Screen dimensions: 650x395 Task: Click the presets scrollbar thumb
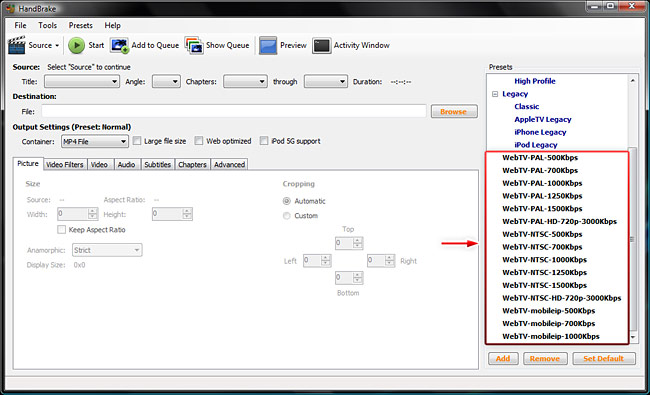(x=633, y=239)
